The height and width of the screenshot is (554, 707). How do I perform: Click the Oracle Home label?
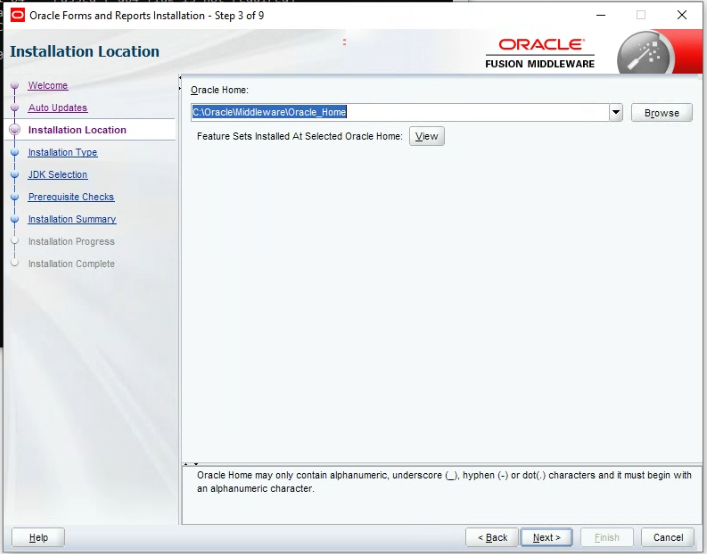click(220, 90)
